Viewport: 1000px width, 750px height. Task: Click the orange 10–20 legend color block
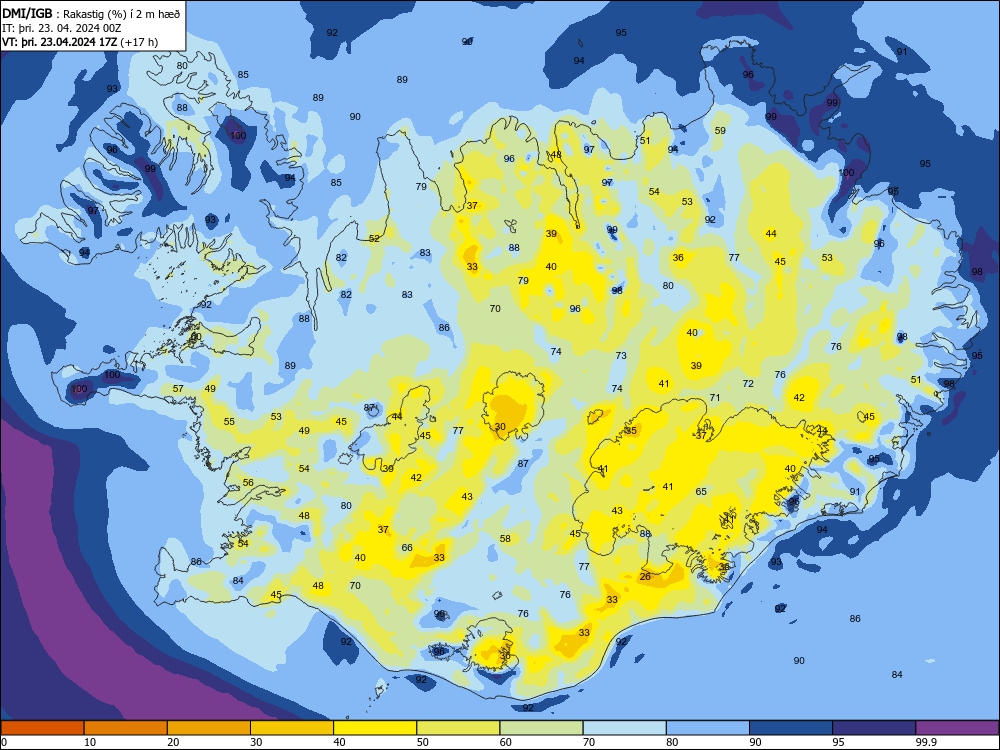[x=126, y=728]
